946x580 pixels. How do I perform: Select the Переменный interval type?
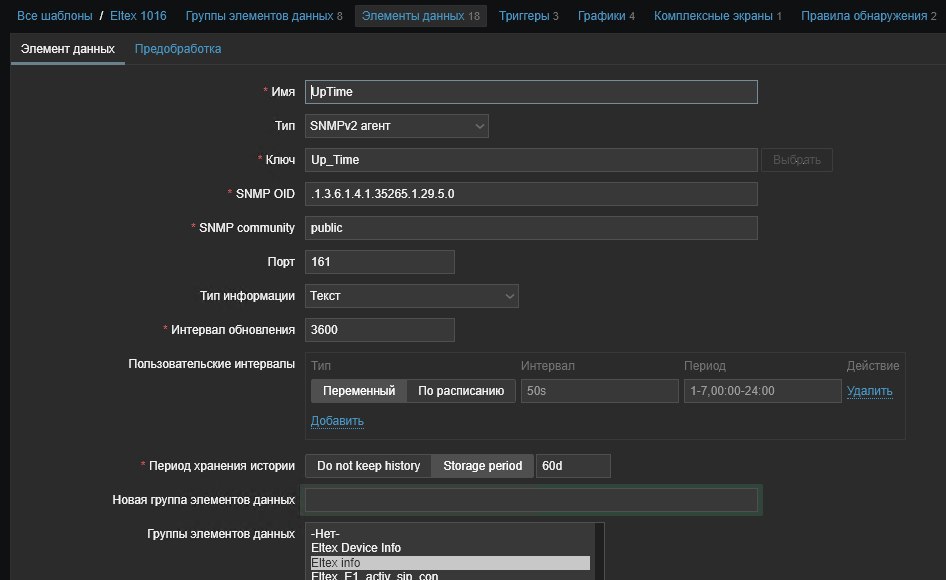point(358,391)
